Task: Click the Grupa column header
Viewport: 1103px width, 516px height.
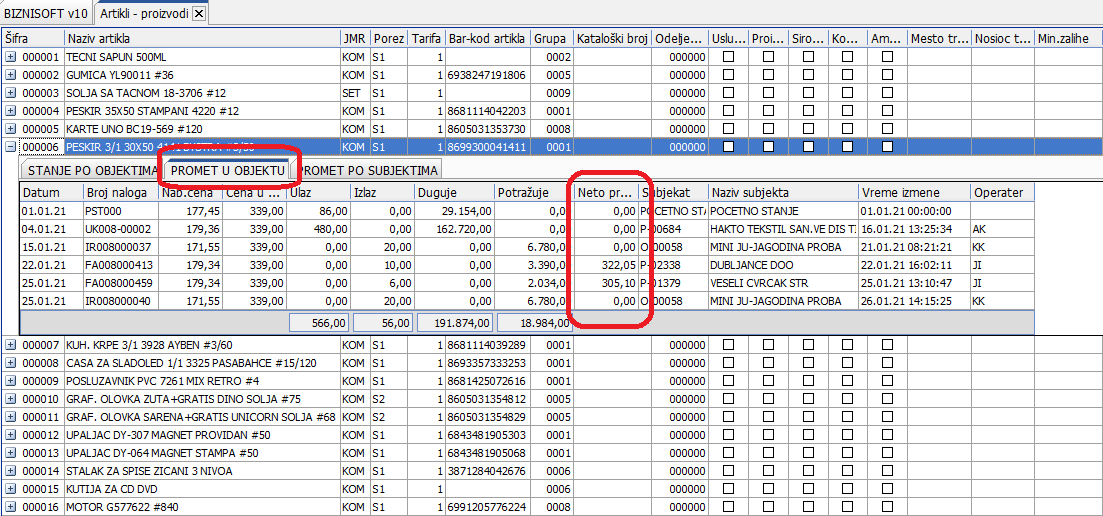Action: tap(552, 38)
